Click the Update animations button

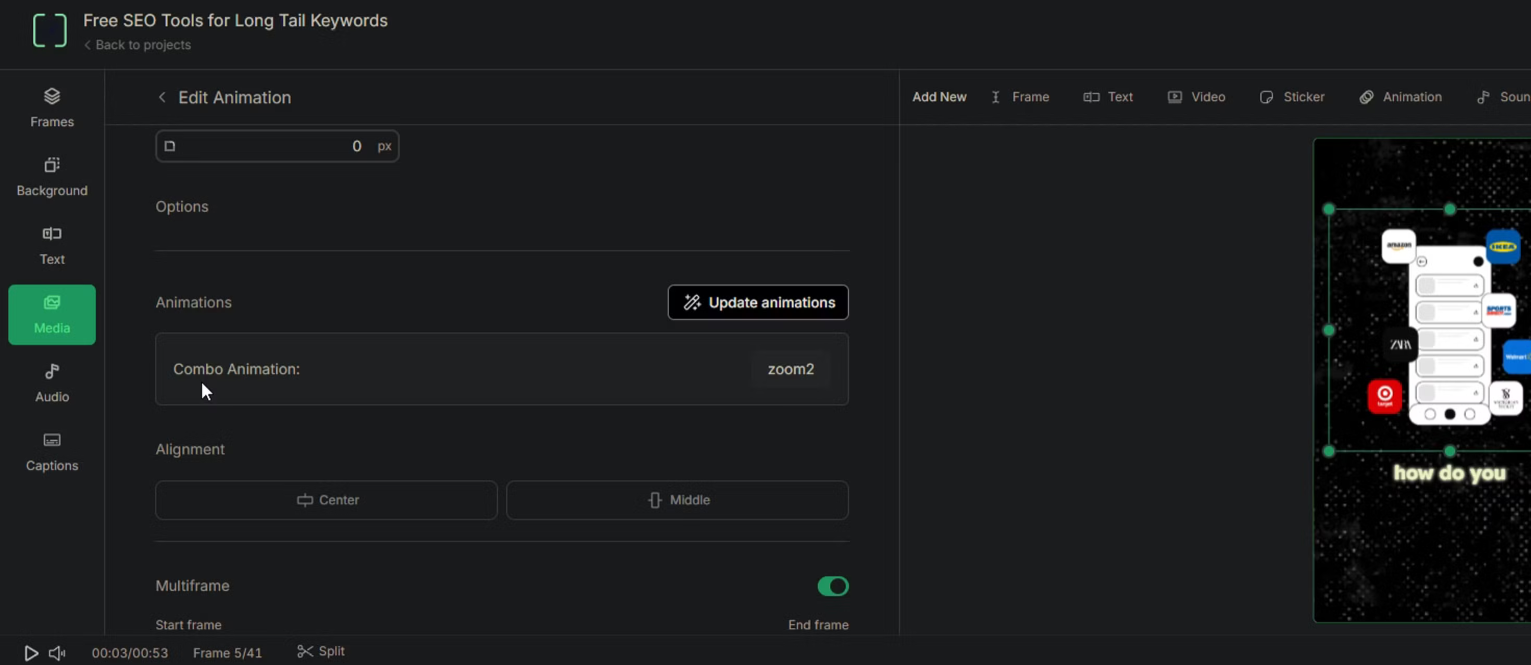758,302
